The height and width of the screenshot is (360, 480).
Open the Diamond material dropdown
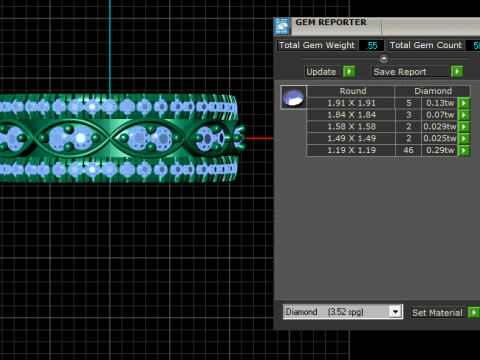(x=395, y=312)
